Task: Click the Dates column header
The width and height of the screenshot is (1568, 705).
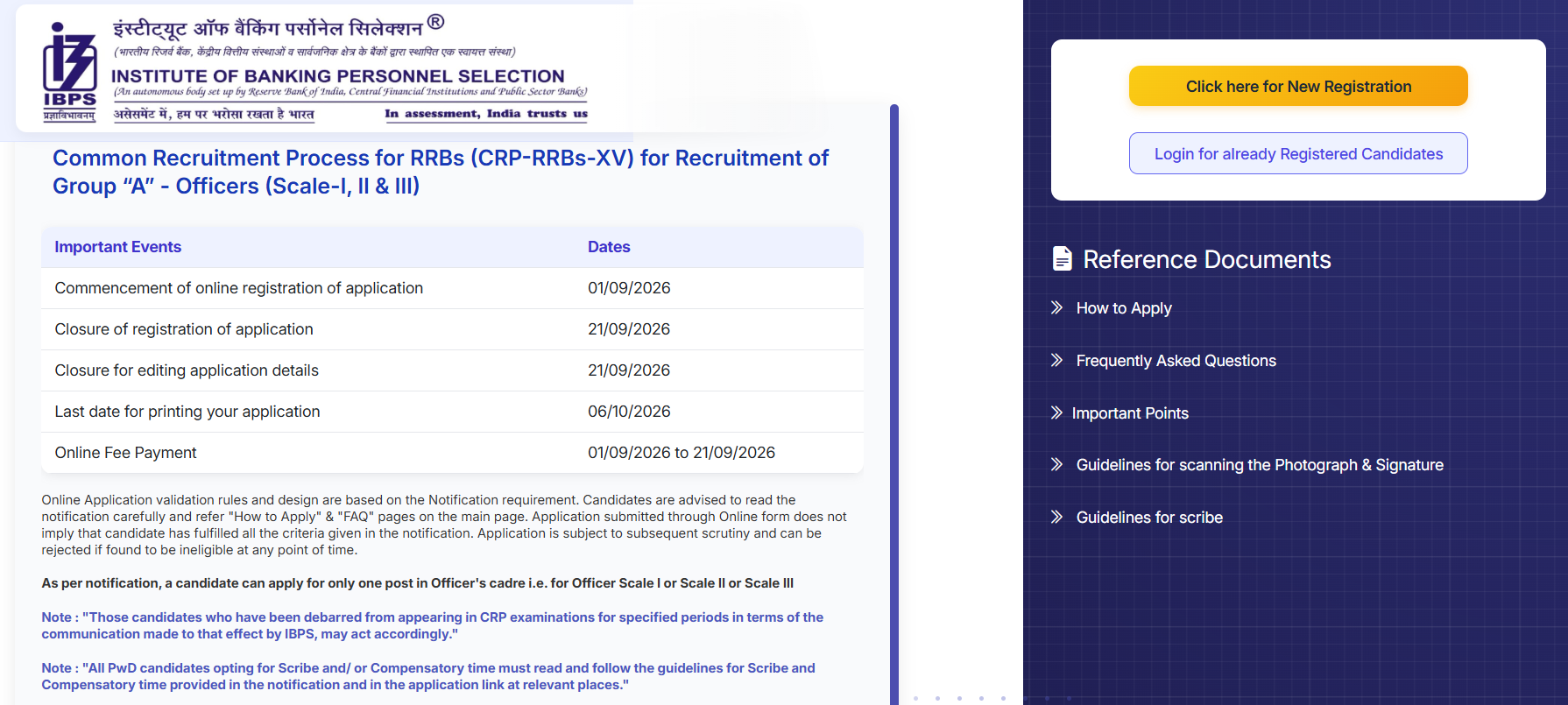Action: 609,247
